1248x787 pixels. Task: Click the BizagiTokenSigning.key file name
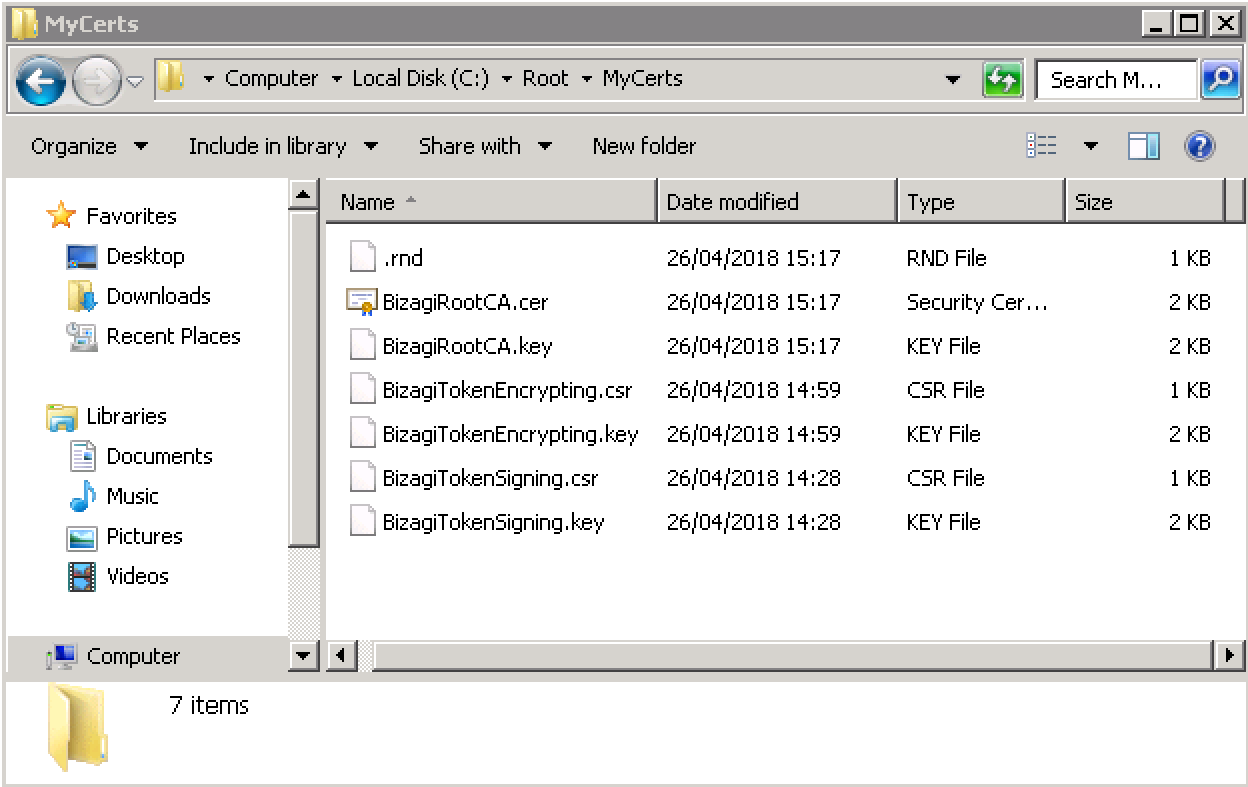(x=493, y=522)
